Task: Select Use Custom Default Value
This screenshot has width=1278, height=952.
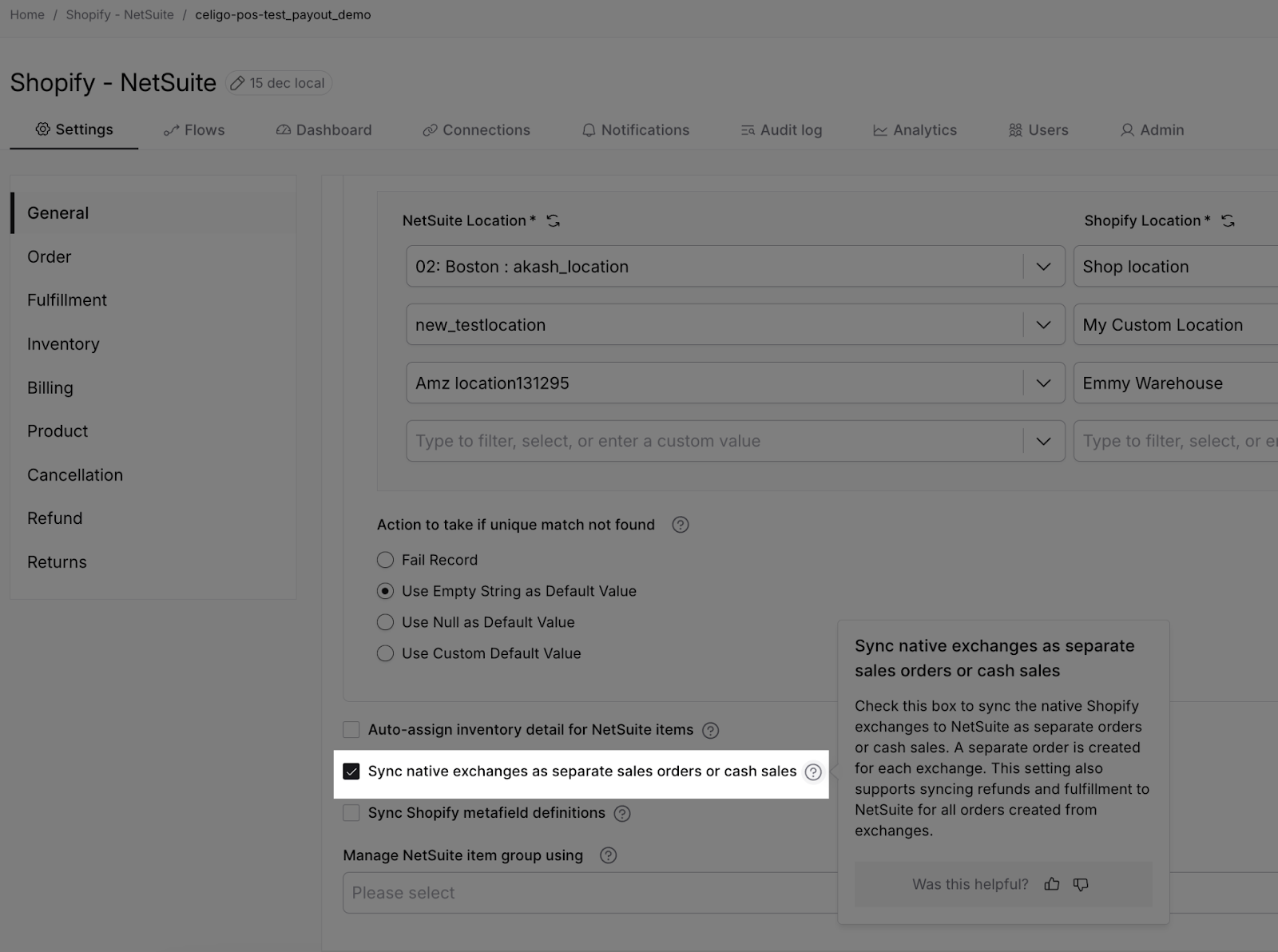Action: [385, 653]
